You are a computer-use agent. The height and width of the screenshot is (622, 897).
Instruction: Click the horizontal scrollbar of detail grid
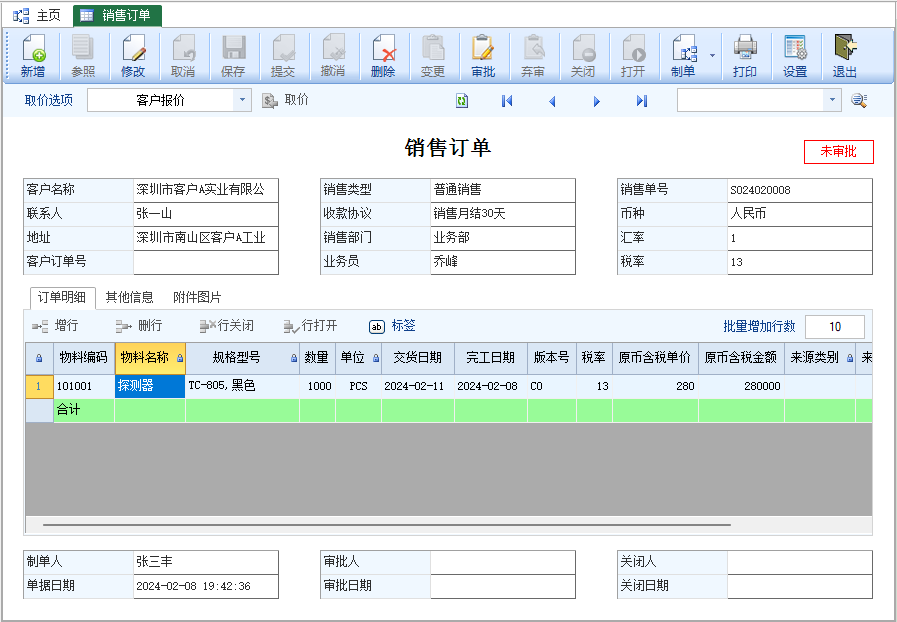tap(387, 525)
